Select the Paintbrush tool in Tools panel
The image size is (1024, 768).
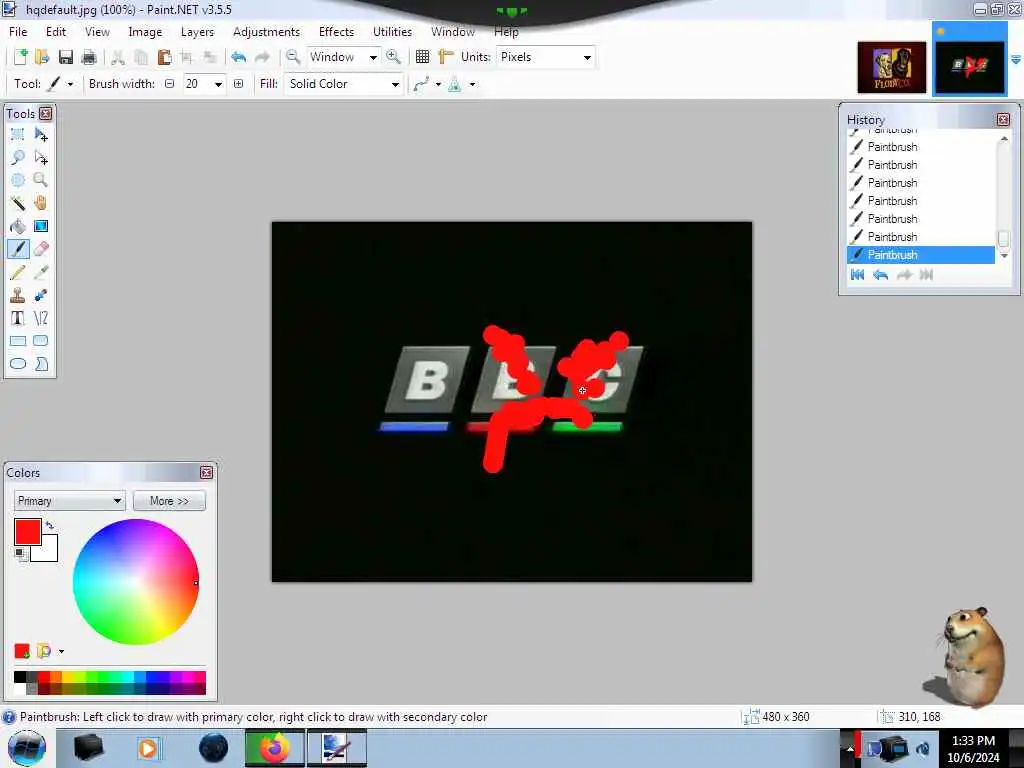[x=18, y=249]
